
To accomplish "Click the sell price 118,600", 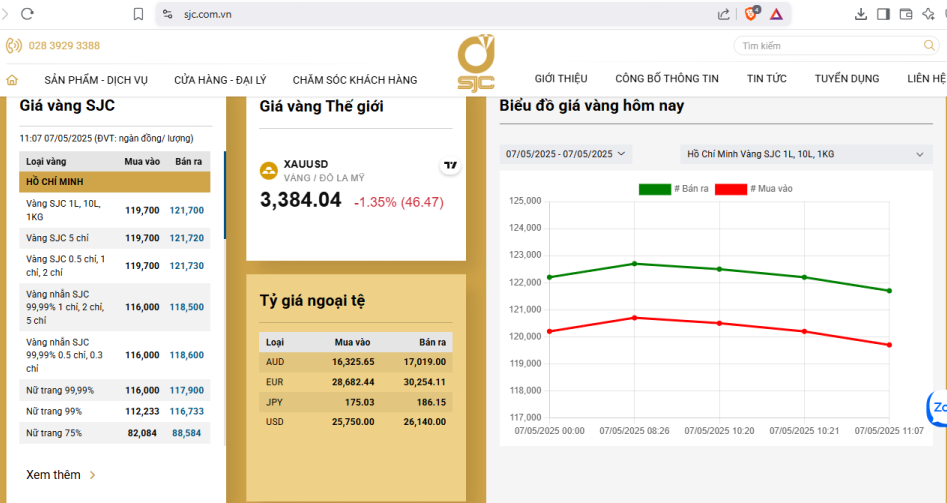I will click(x=187, y=356).
